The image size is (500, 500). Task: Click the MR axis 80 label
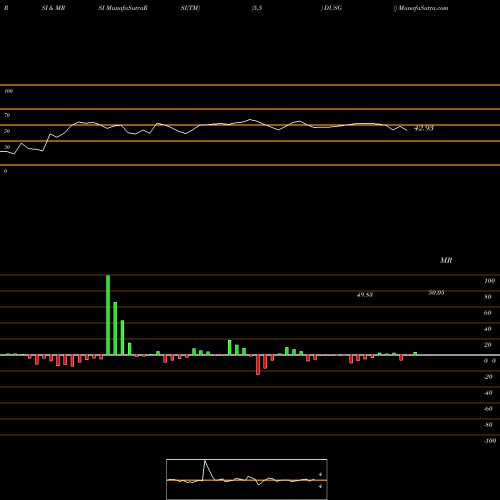pos(488,297)
